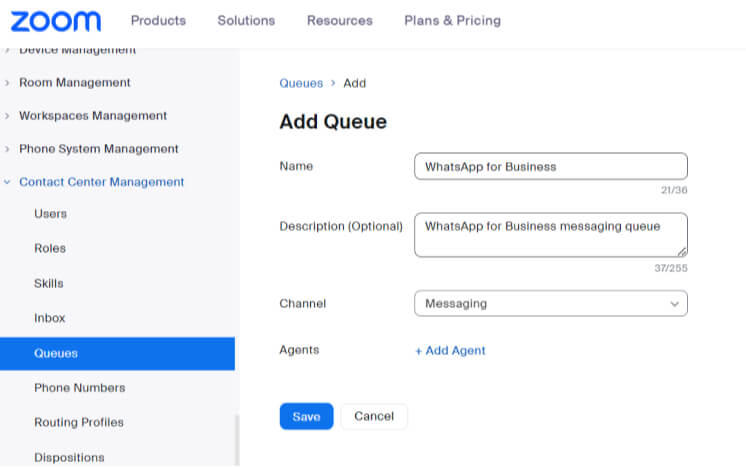The height and width of the screenshot is (467, 746).
Task: Expand Workspaces Management section
Action: 92,116
